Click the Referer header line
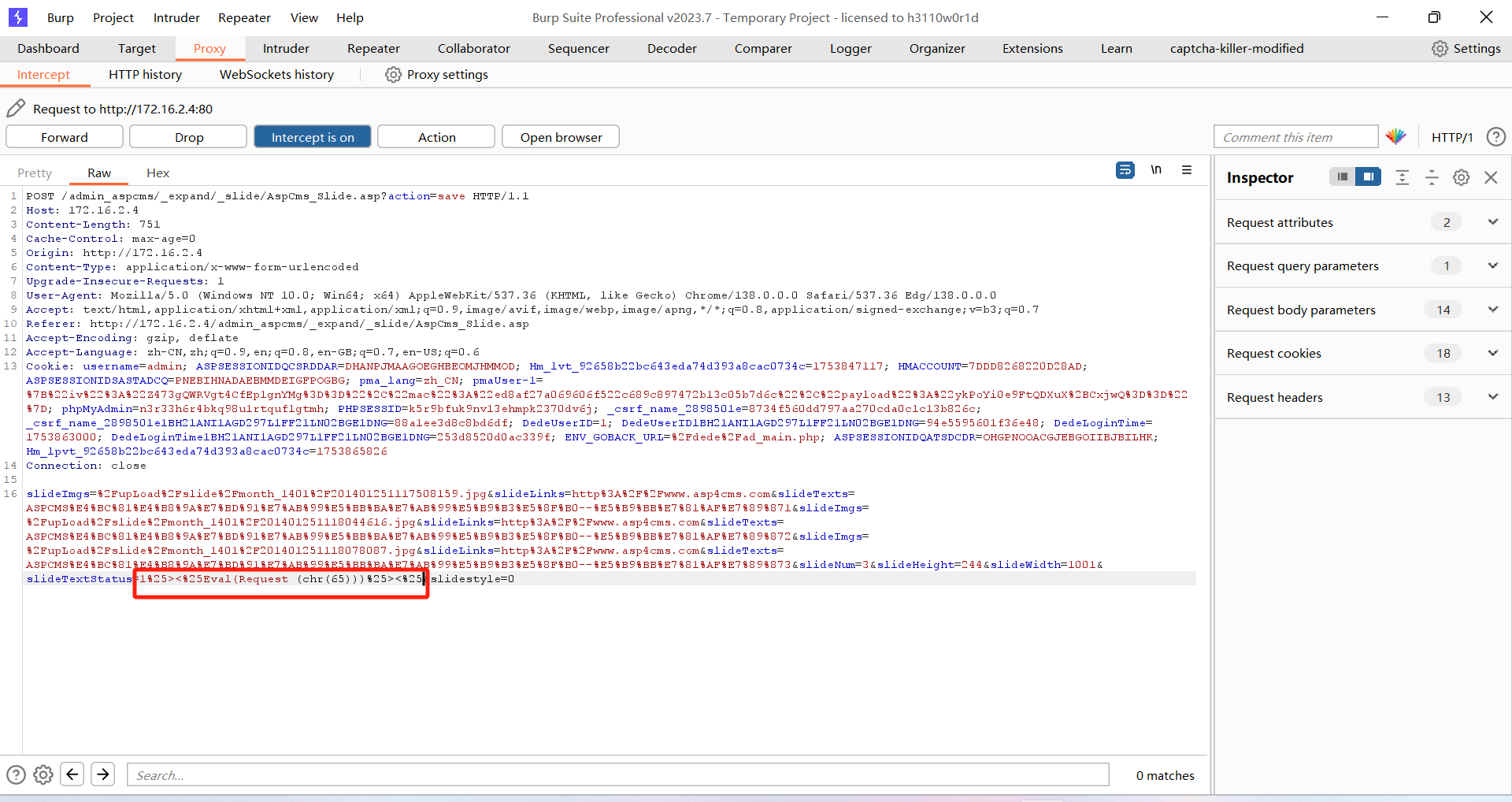 (x=277, y=323)
